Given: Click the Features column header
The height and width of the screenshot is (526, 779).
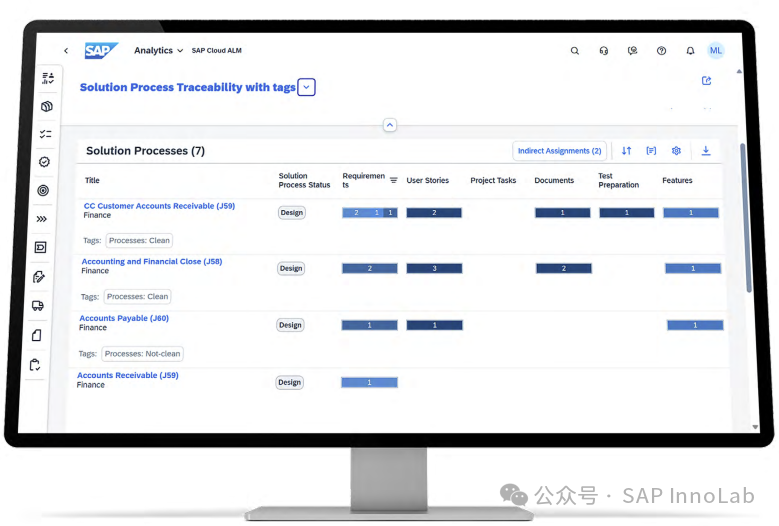Looking at the screenshot, I should (677, 180).
